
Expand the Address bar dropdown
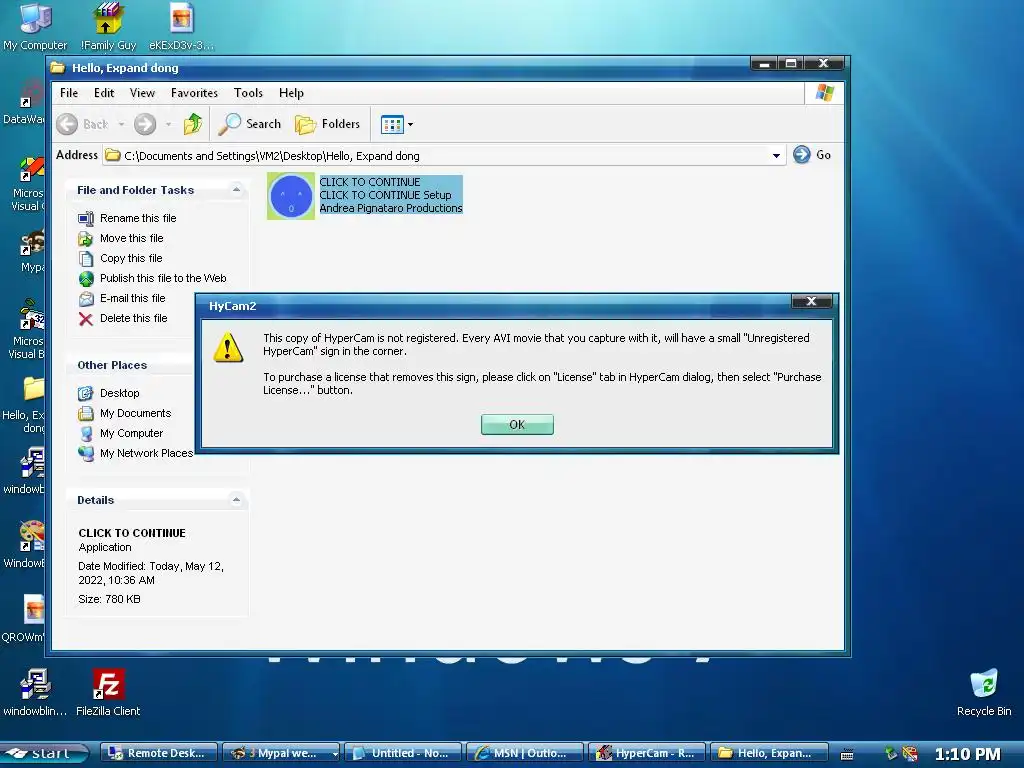[776, 155]
